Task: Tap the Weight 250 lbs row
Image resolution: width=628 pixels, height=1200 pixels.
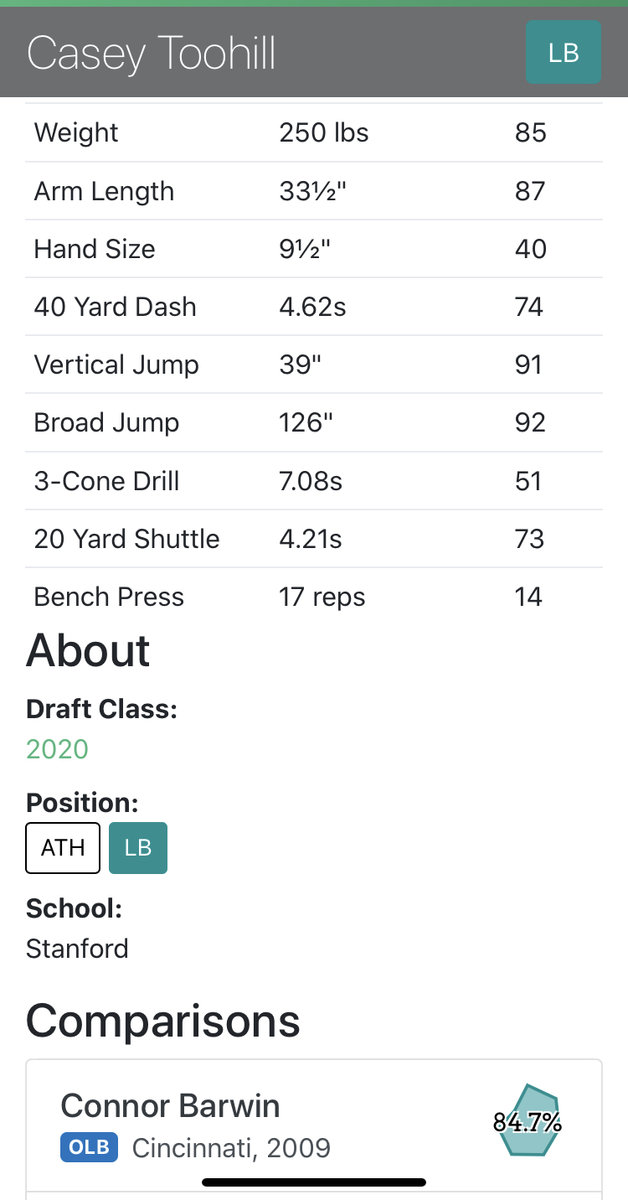Action: pos(314,133)
